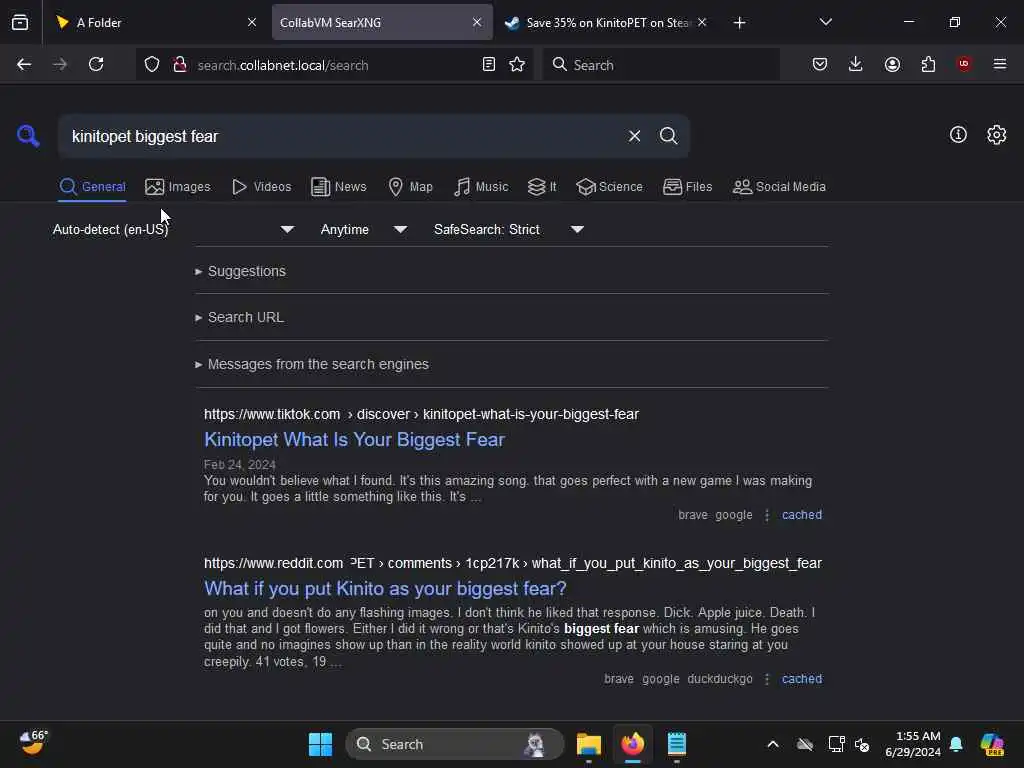The height and width of the screenshot is (768, 1024).
Task: Select the Science search category
Action: tap(609, 187)
